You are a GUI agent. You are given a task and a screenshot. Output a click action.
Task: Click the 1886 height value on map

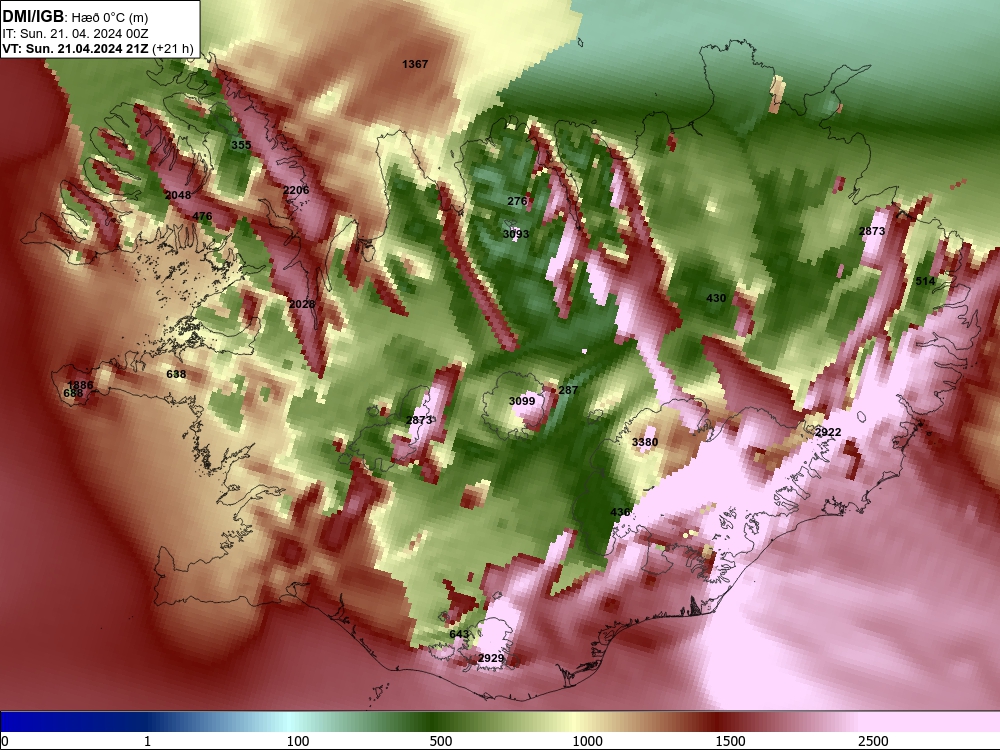80,385
